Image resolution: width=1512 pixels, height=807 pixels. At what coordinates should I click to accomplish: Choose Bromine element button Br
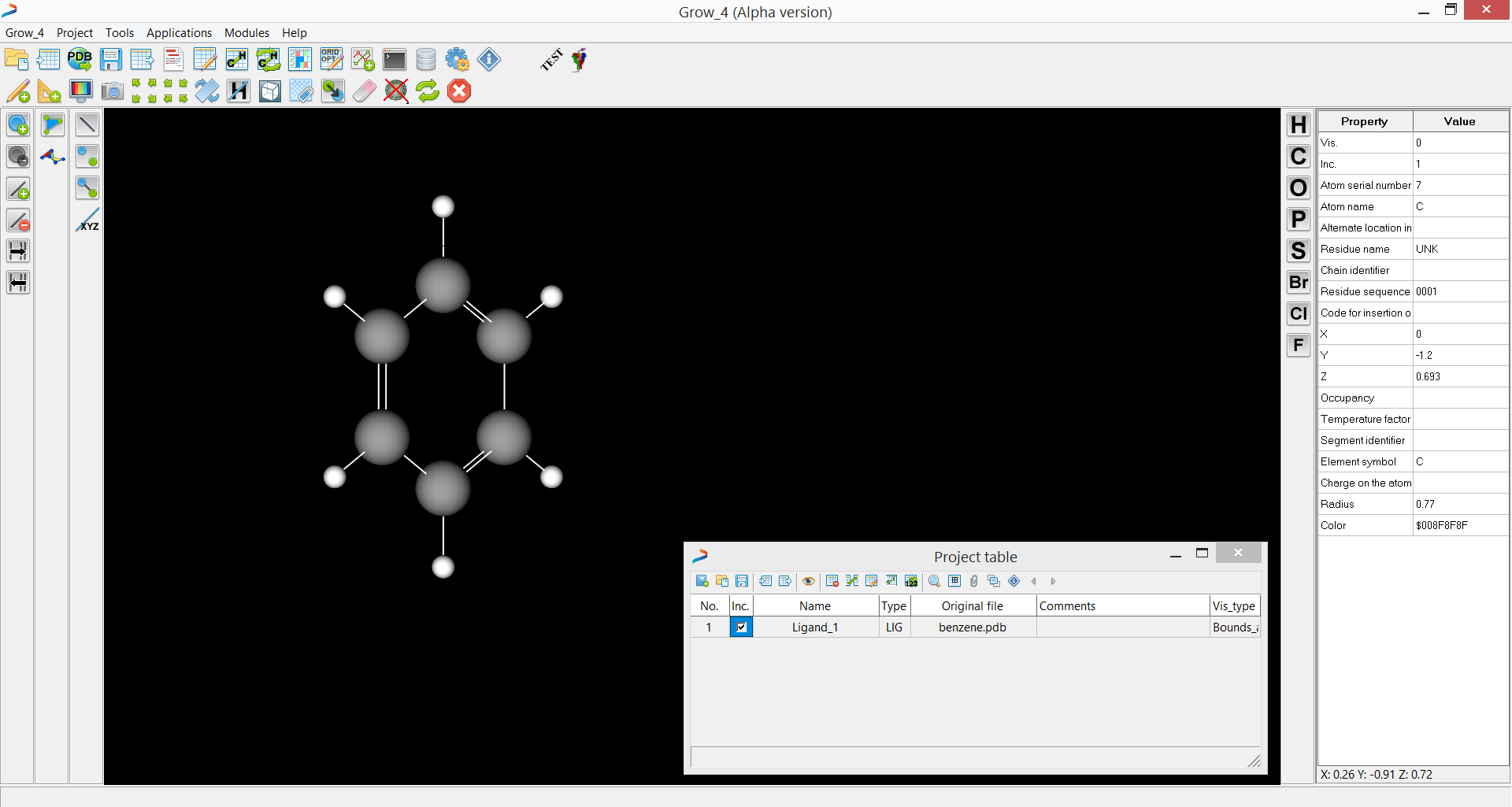tap(1299, 282)
